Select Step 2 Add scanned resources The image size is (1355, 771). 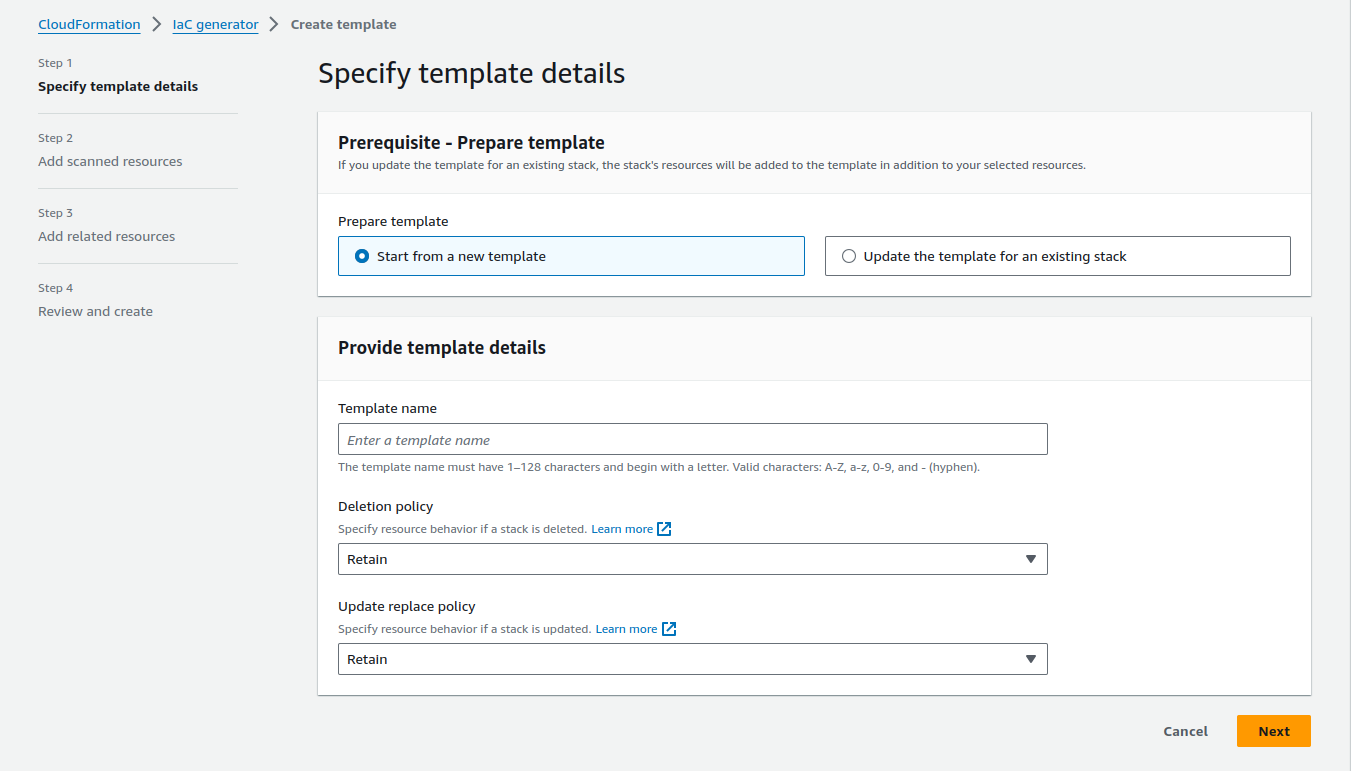click(110, 161)
